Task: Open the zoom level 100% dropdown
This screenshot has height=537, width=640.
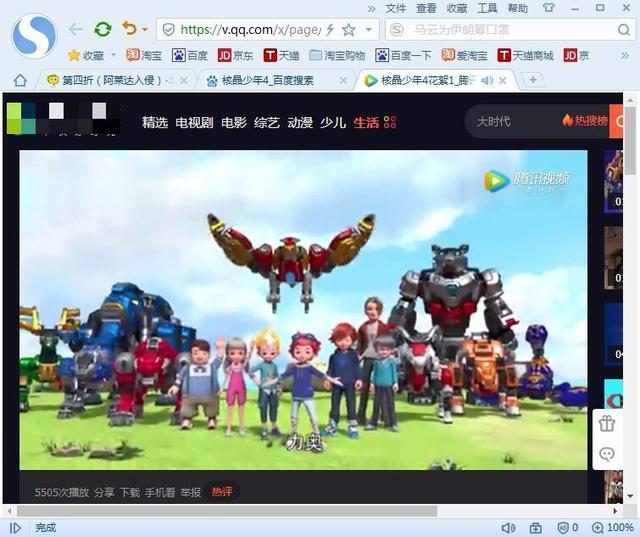Action: pyautogui.click(x=614, y=527)
